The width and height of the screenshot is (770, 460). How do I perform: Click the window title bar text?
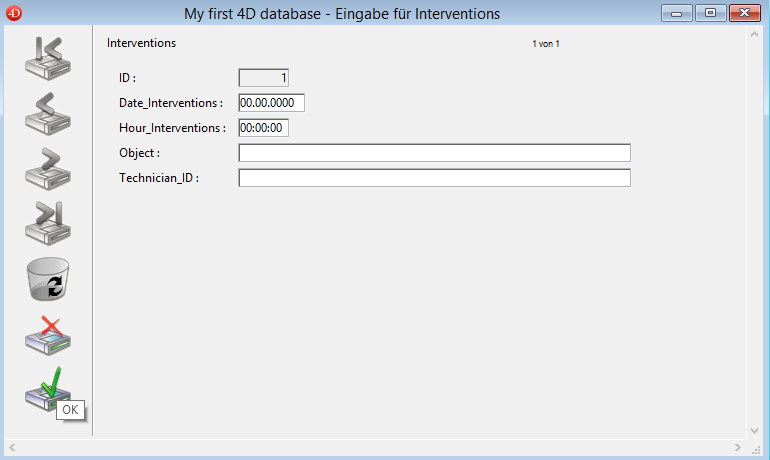[x=342, y=14]
